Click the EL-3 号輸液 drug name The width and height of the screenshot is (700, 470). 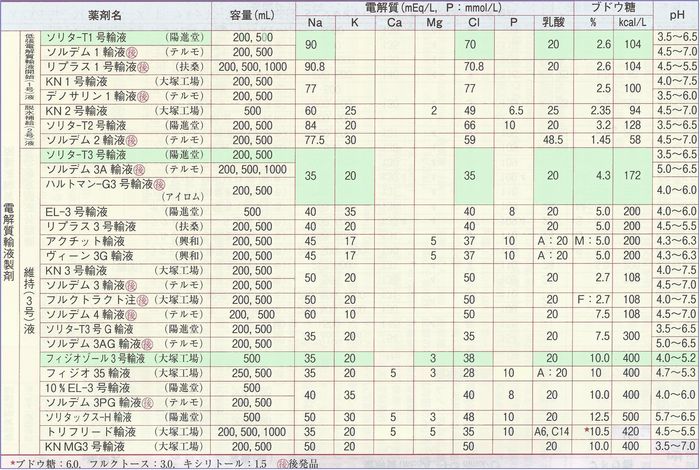[x=76, y=212]
